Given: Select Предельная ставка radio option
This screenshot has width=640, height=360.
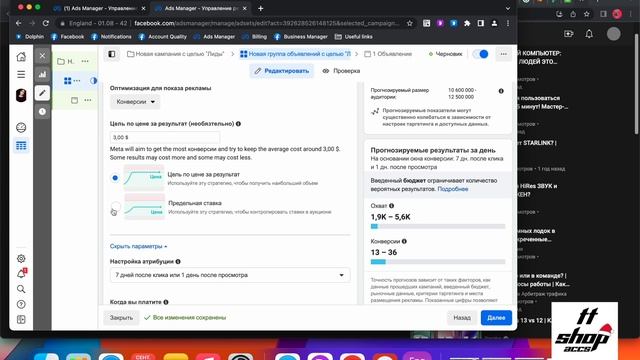Looking at the screenshot, I should tap(116, 207).
